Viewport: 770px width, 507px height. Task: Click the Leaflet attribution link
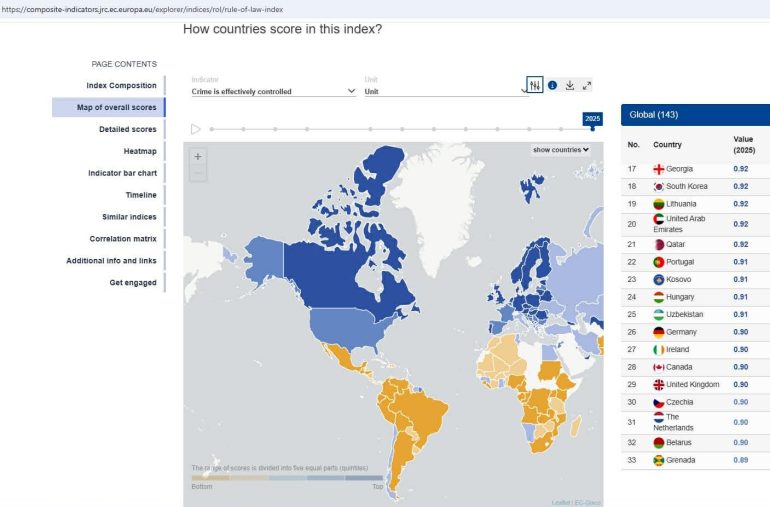(x=561, y=502)
